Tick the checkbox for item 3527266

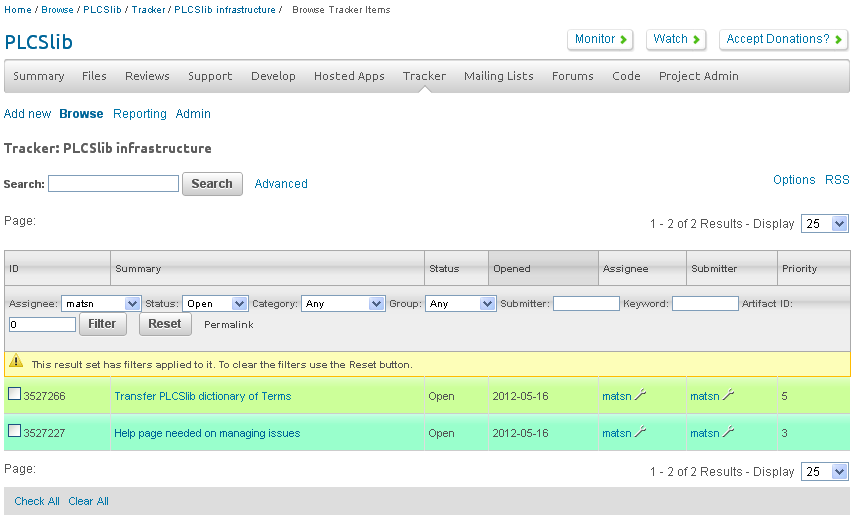pos(15,393)
